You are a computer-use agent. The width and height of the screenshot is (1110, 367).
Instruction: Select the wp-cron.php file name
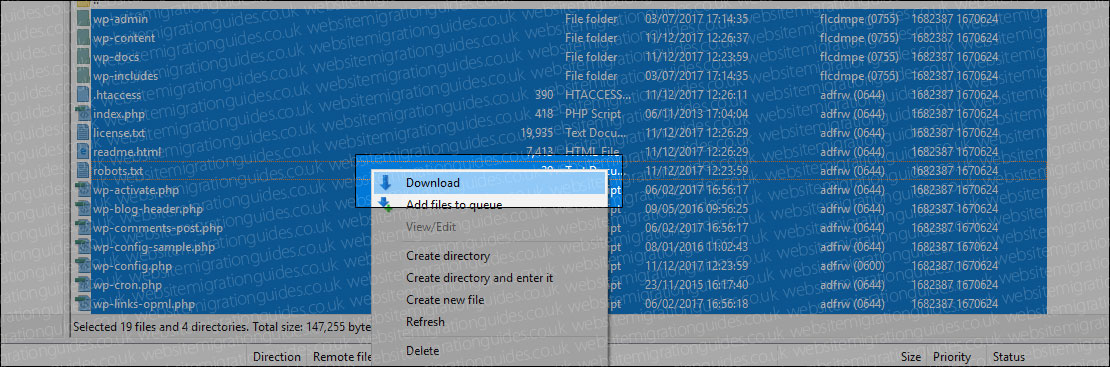click(127, 286)
